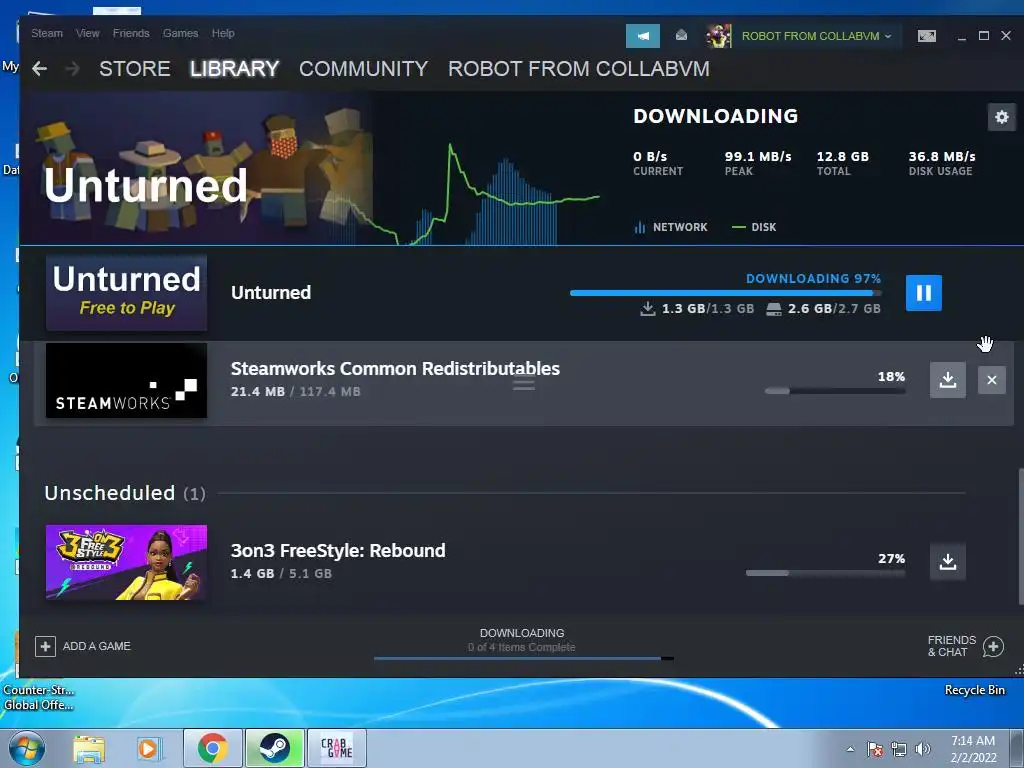
Task: Open download settings gear icon
Action: [1002, 118]
